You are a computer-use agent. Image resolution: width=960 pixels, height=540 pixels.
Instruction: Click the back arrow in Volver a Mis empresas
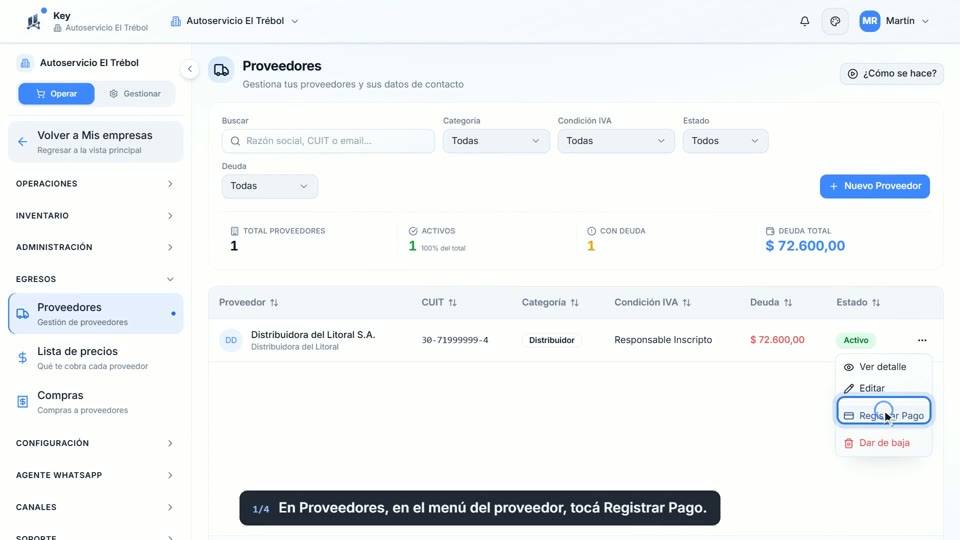pyautogui.click(x=23, y=142)
